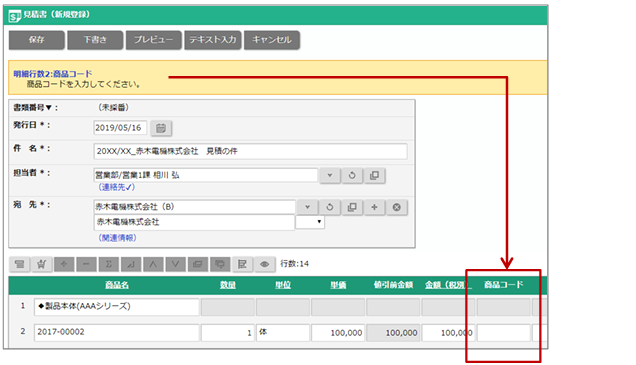Screen dimensions: 636x365
Task: Expand the 宛先 dropdown arrow
Action: click(307, 207)
